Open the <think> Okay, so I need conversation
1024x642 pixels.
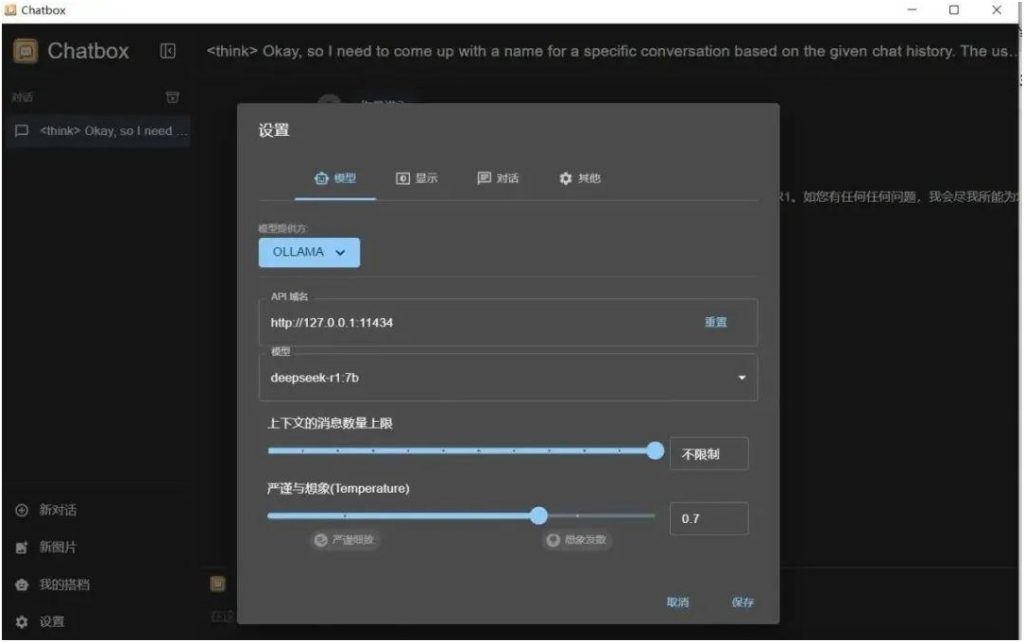tap(97, 131)
